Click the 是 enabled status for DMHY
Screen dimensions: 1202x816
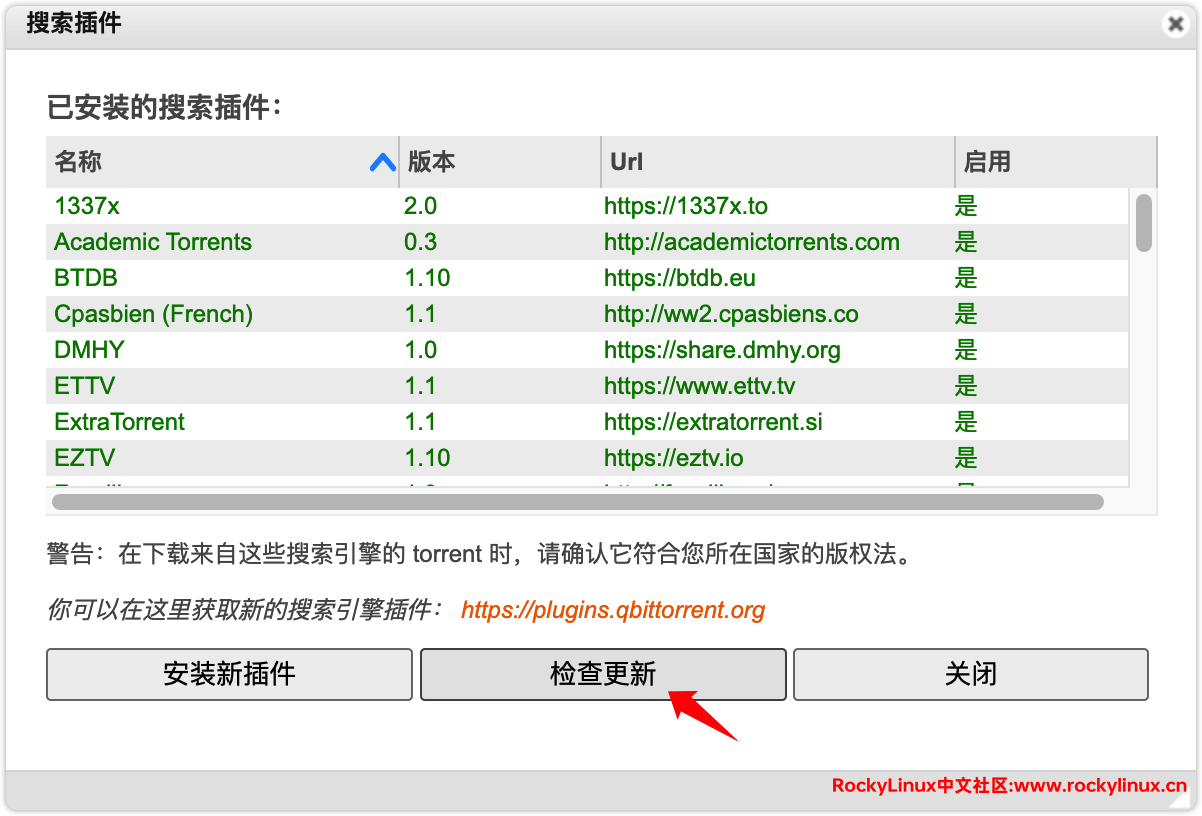(965, 350)
